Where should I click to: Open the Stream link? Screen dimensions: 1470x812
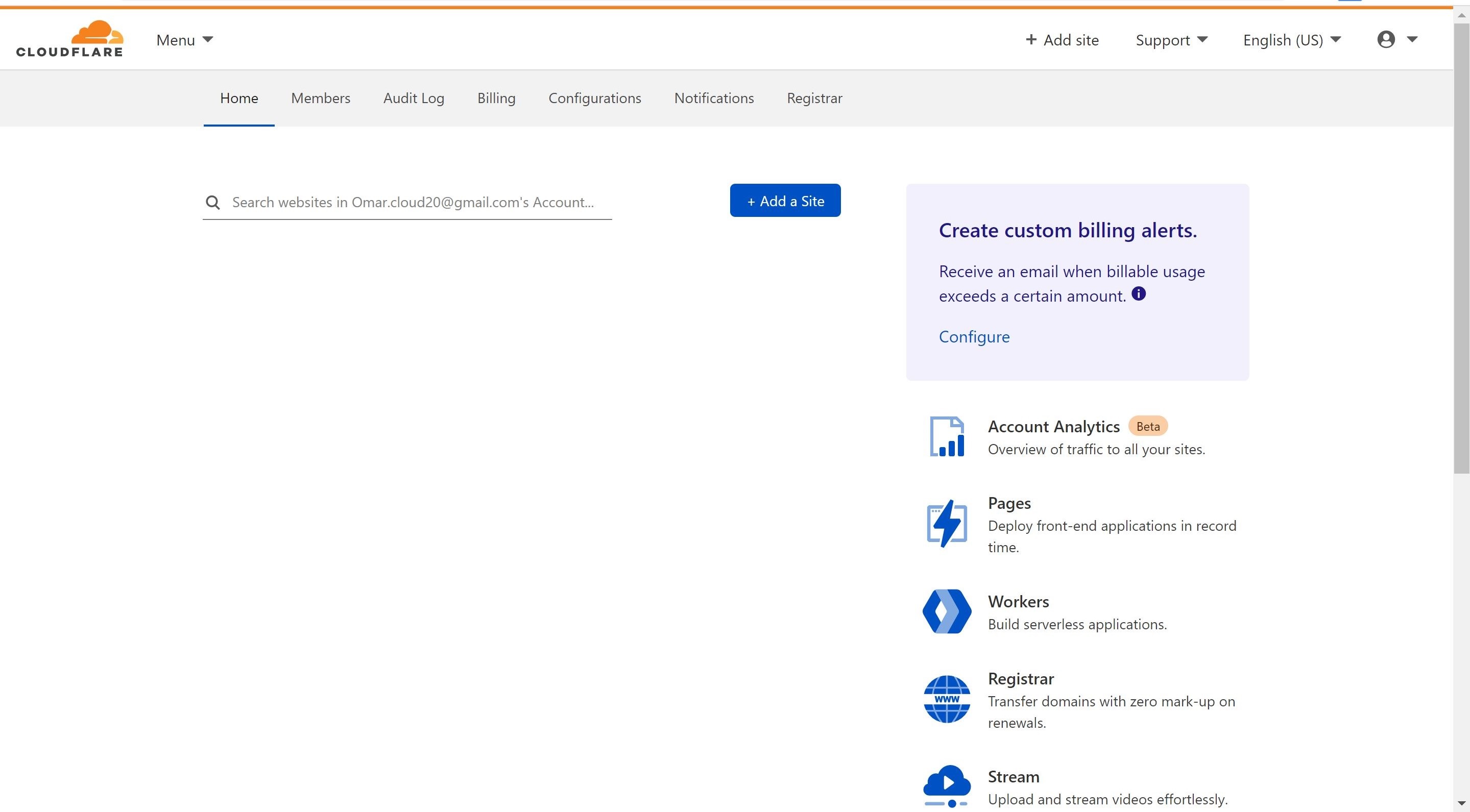click(x=1014, y=777)
